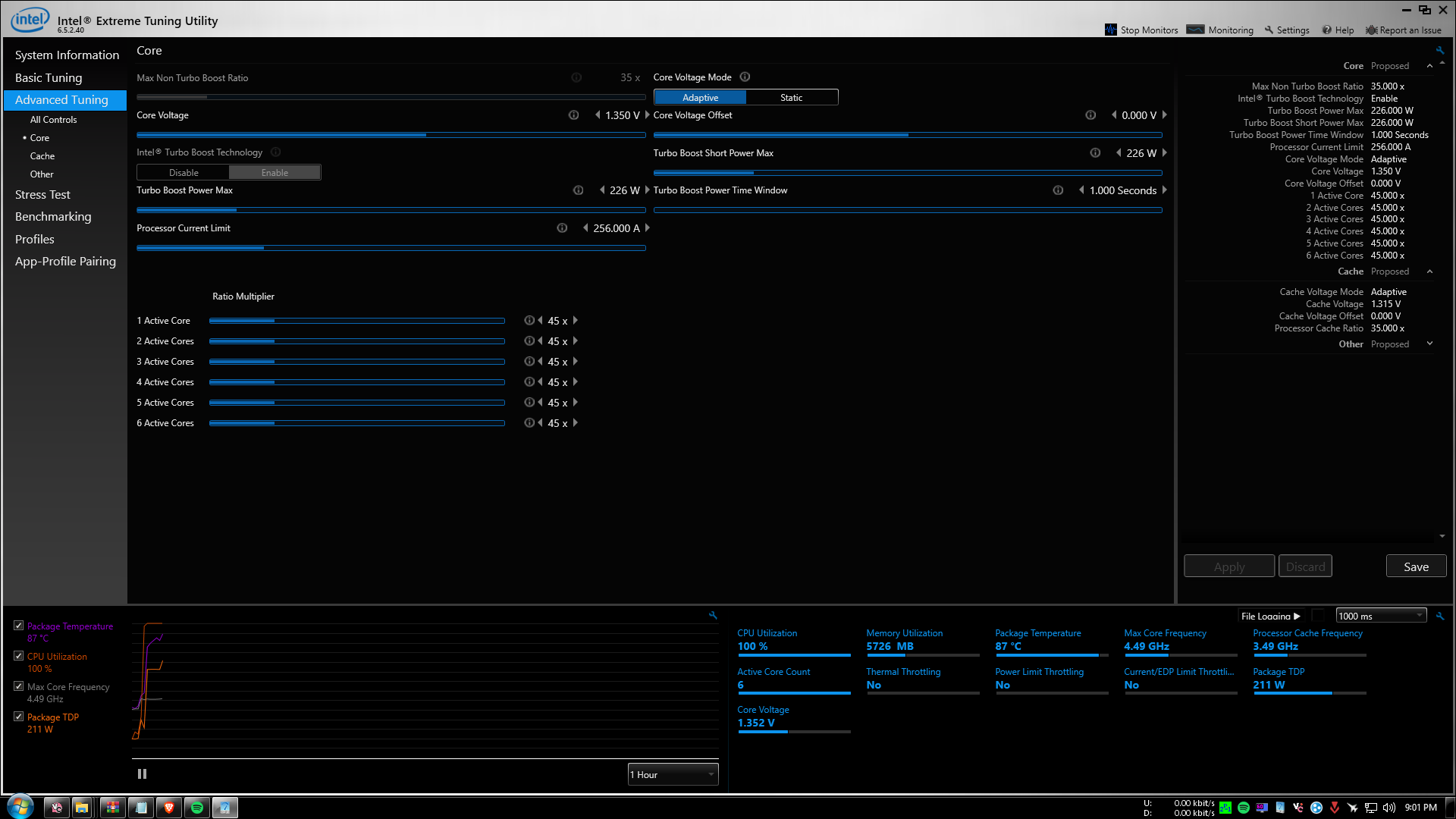The width and height of the screenshot is (1456, 819).
Task: Toggle the File Logging checkbox
Action: tap(1318, 616)
